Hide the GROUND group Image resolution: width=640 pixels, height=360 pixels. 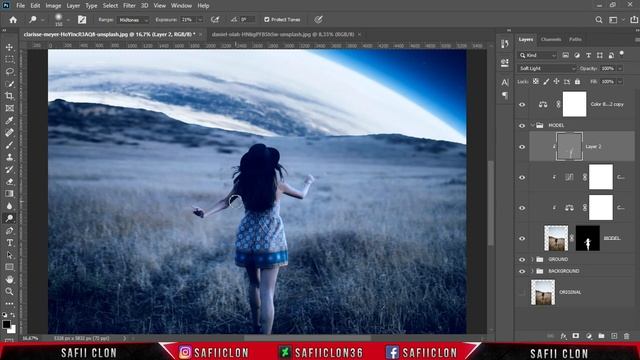(522, 260)
